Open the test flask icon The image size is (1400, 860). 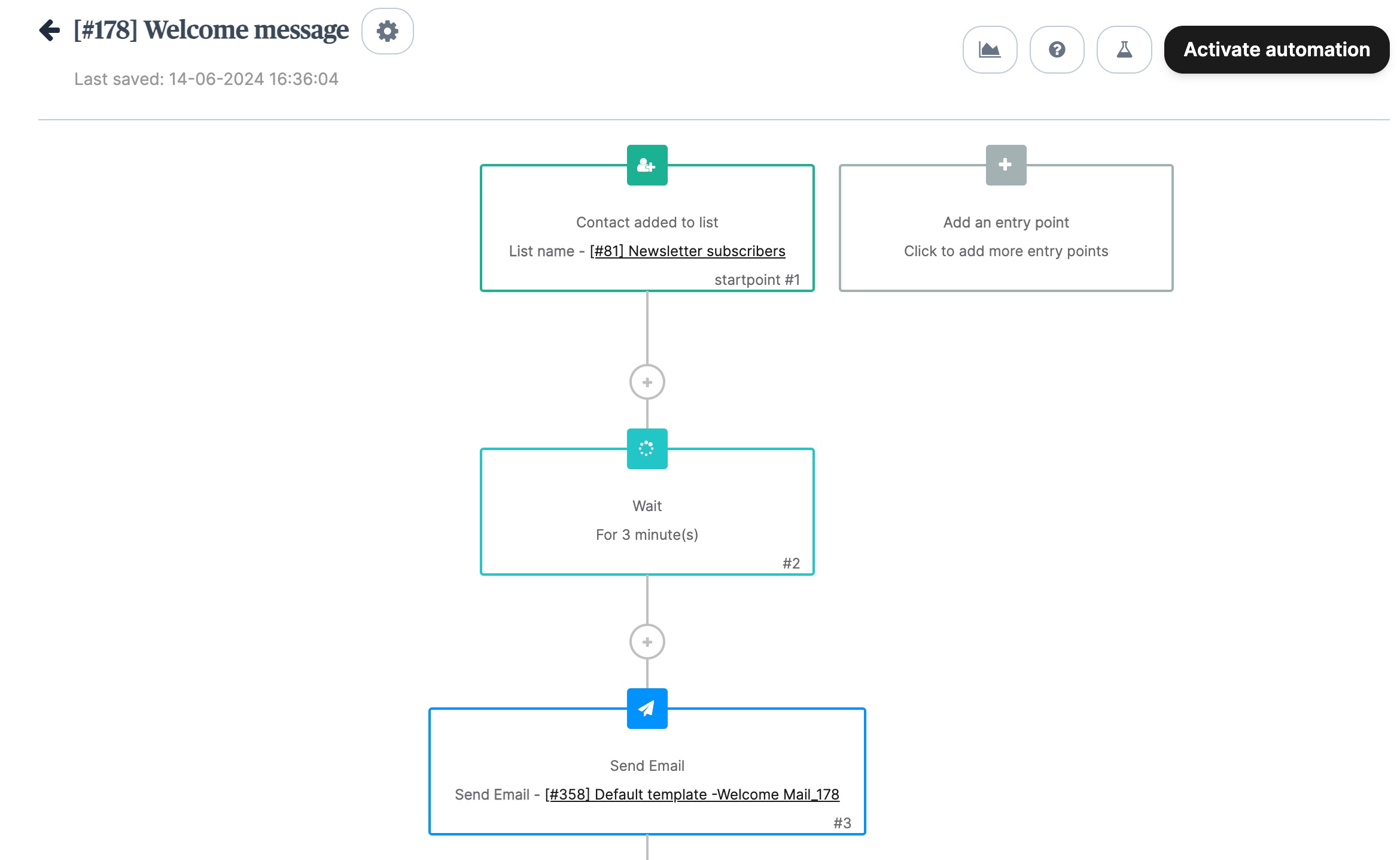point(1124,50)
